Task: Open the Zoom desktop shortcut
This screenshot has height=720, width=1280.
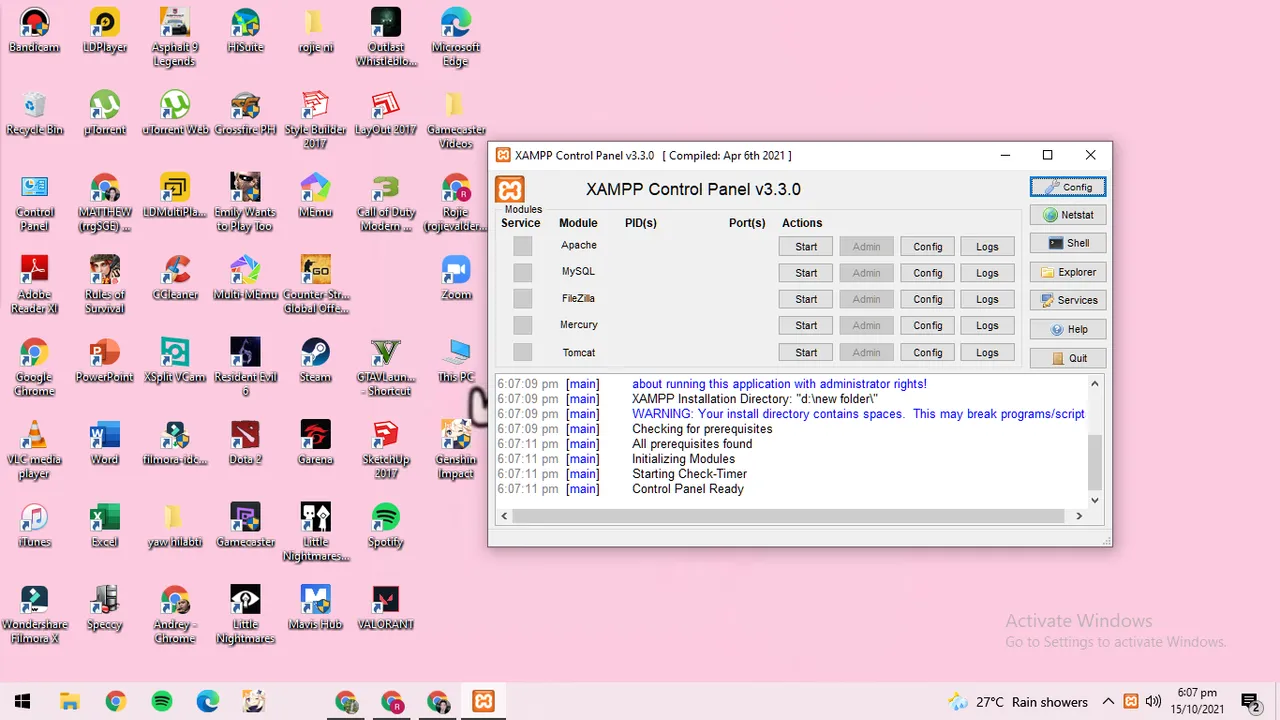Action: [x=456, y=278]
